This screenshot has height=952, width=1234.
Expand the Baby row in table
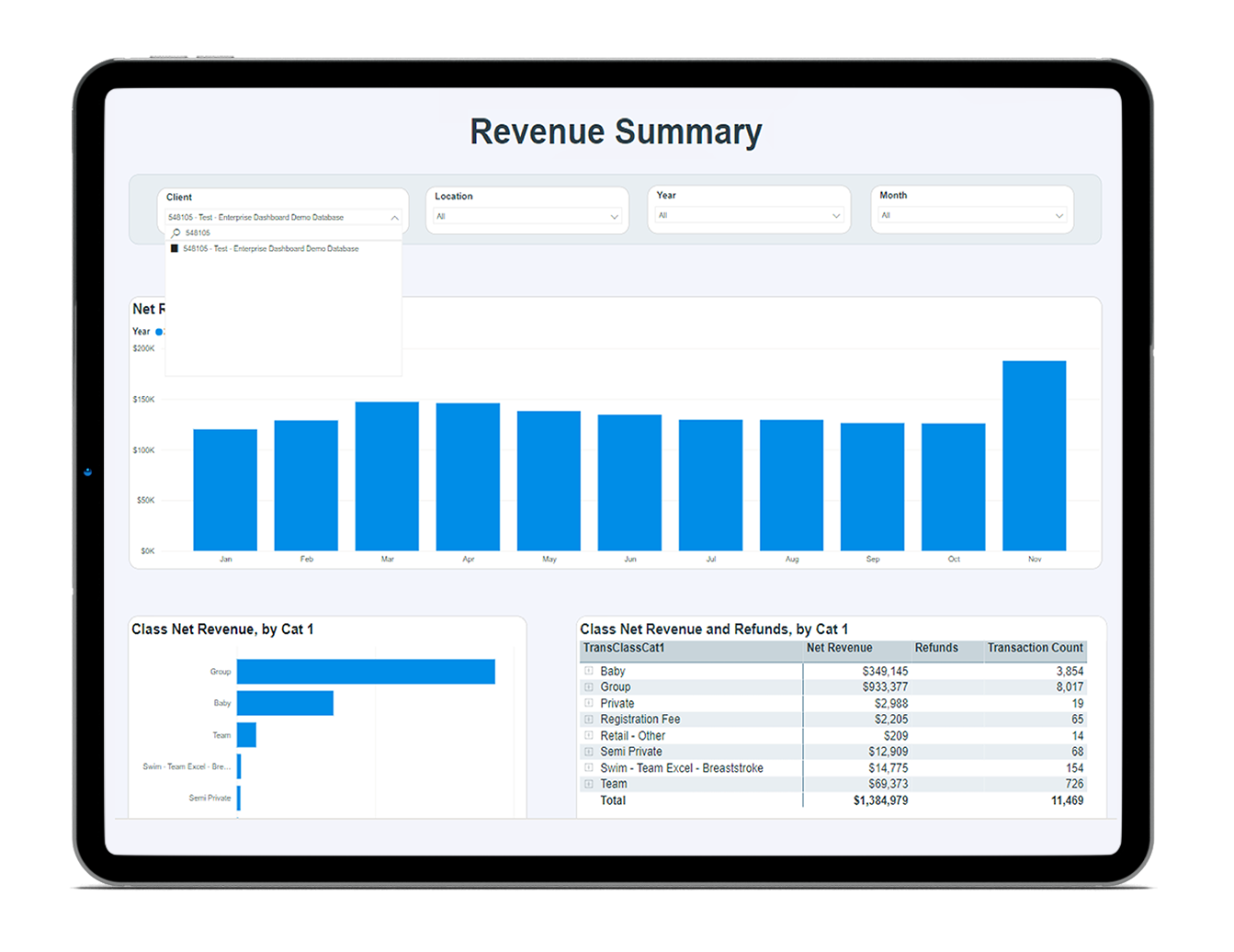(589, 672)
